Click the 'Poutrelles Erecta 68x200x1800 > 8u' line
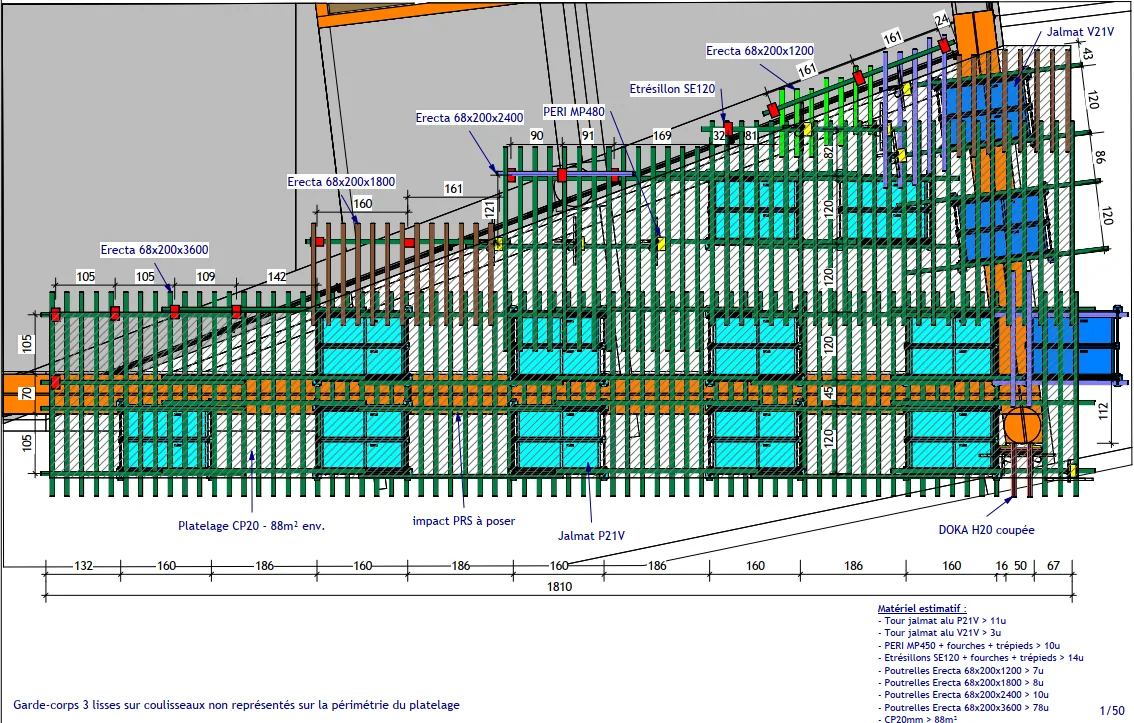 pos(960,683)
